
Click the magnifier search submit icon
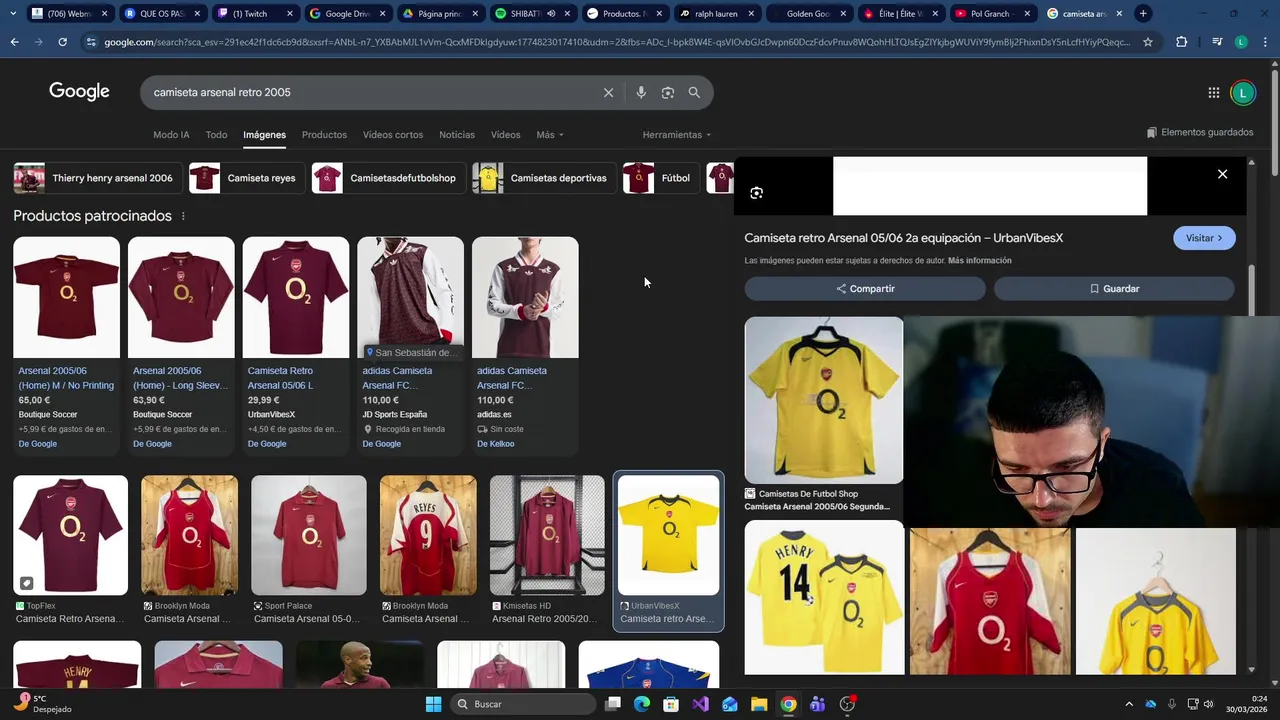(x=694, y=92)
